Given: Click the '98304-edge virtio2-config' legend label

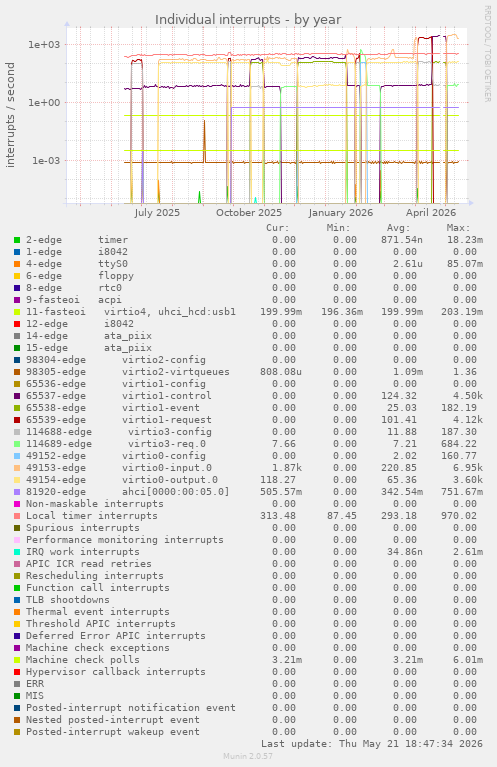Looking at the screenshot, I should click(116, 360).
